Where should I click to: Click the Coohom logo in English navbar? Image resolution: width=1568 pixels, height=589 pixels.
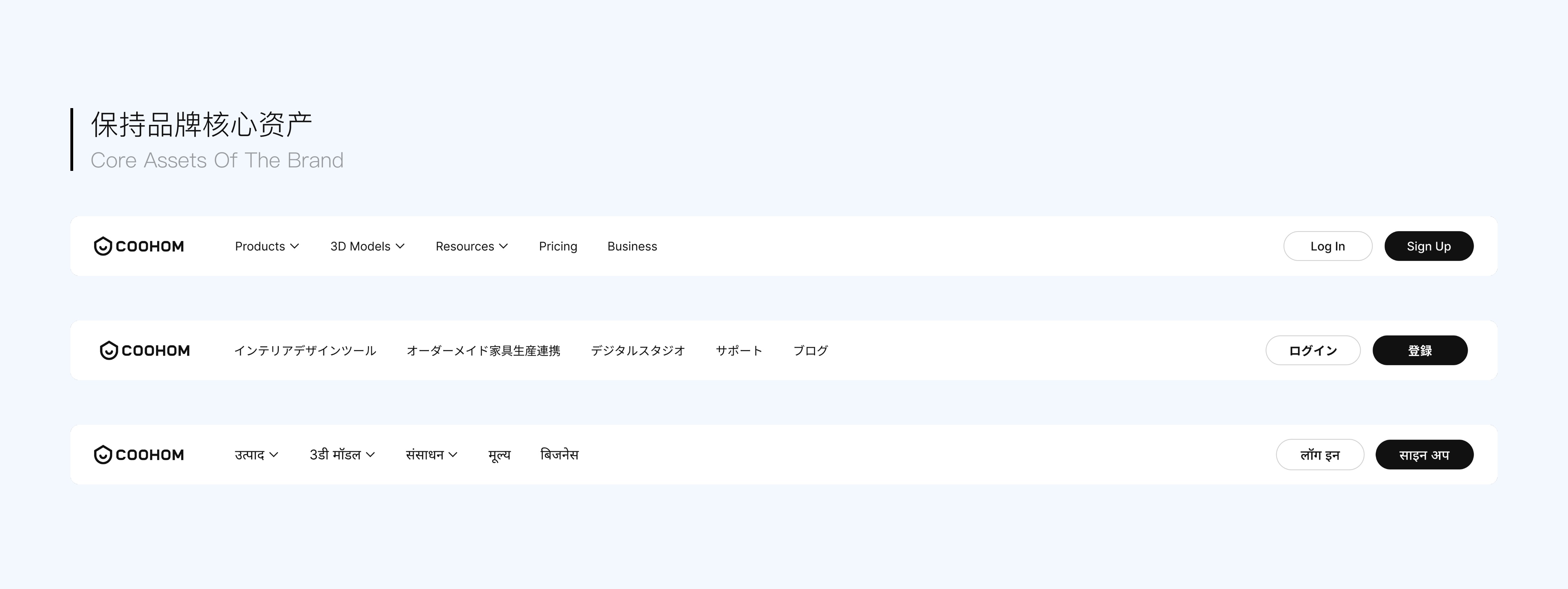[x=139, y=246]
